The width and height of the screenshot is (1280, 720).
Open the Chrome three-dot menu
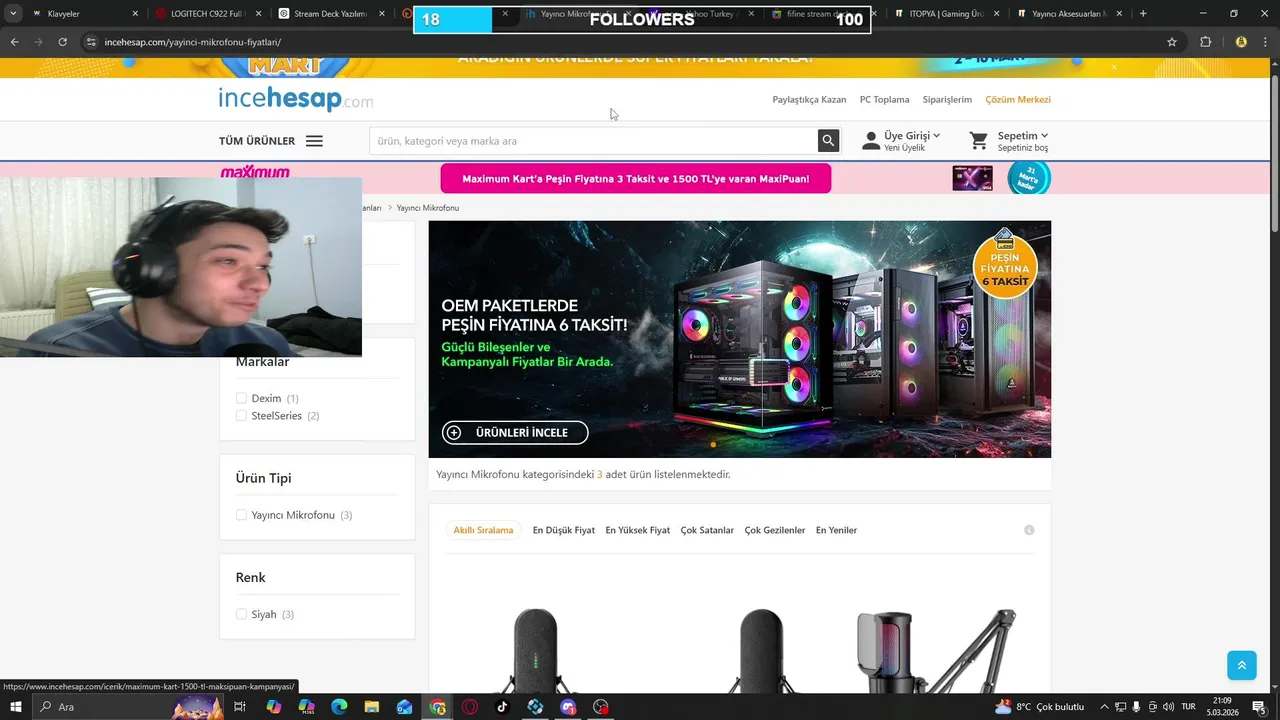[x=1266, y=42]
